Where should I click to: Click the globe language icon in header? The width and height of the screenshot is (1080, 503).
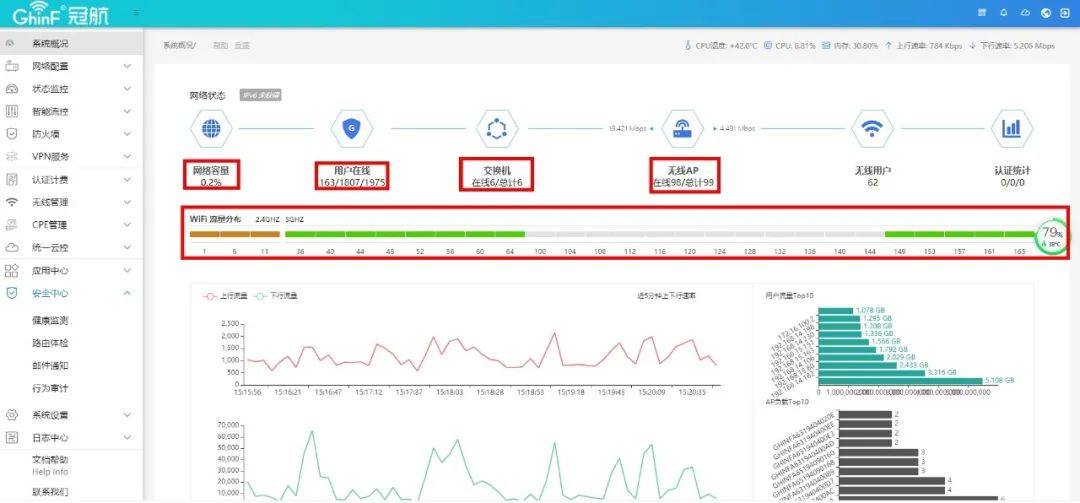1046,12
